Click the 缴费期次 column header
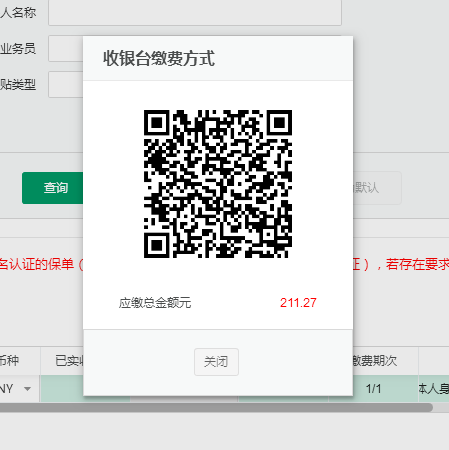This screenshot has height=450, width=449. [x=375, y=361]
